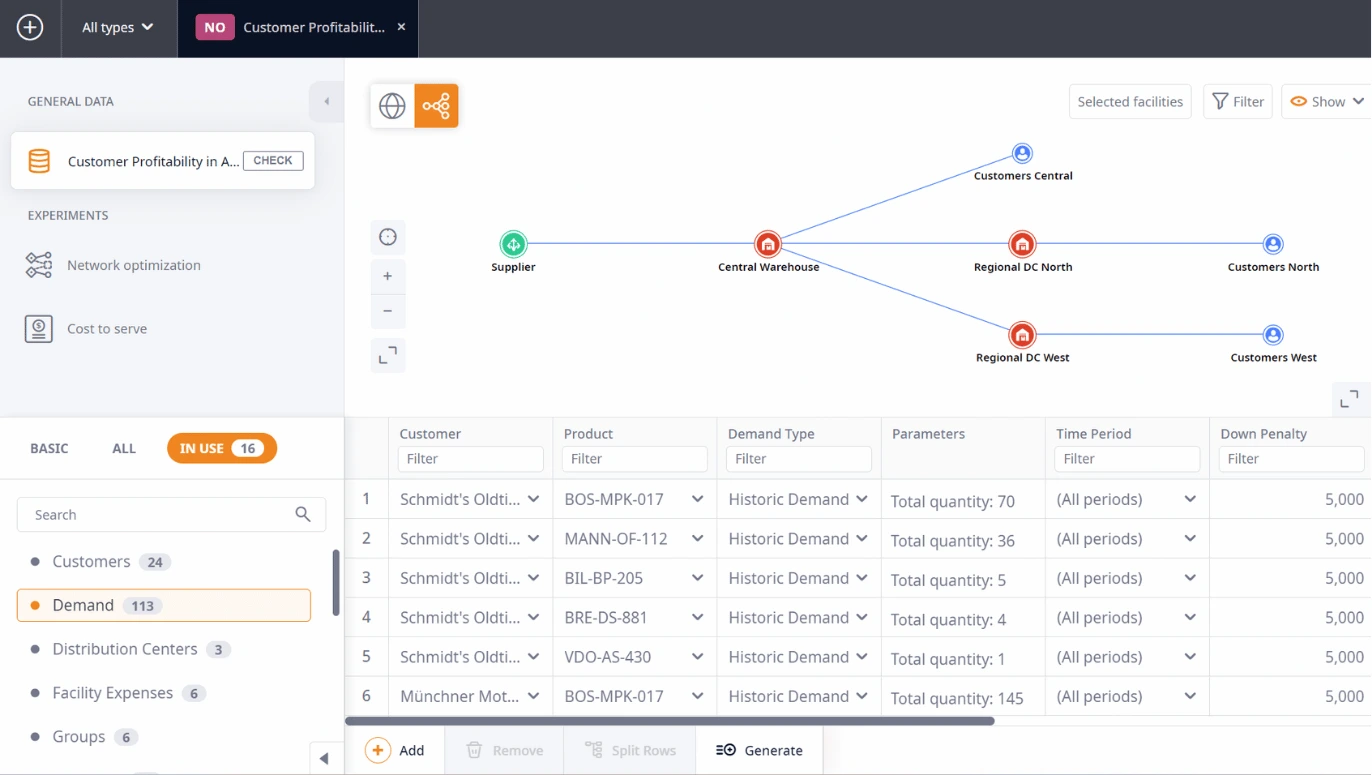Click the Down Penalty filter field
1372x775 pixels.
(1291, 459)
